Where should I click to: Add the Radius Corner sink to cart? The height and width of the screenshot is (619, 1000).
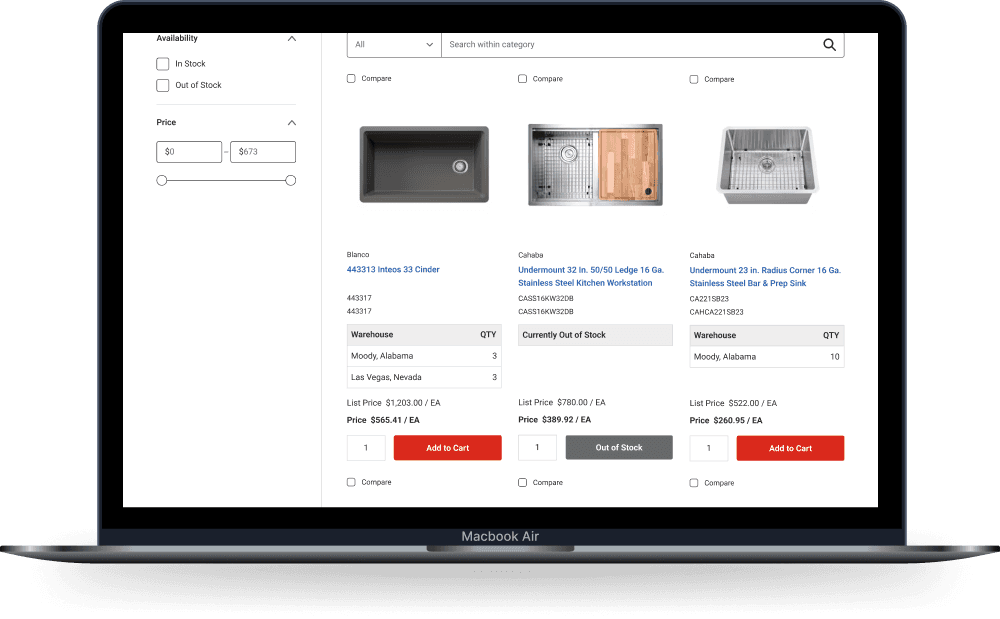pyautogui.click(x=790, y=448)
